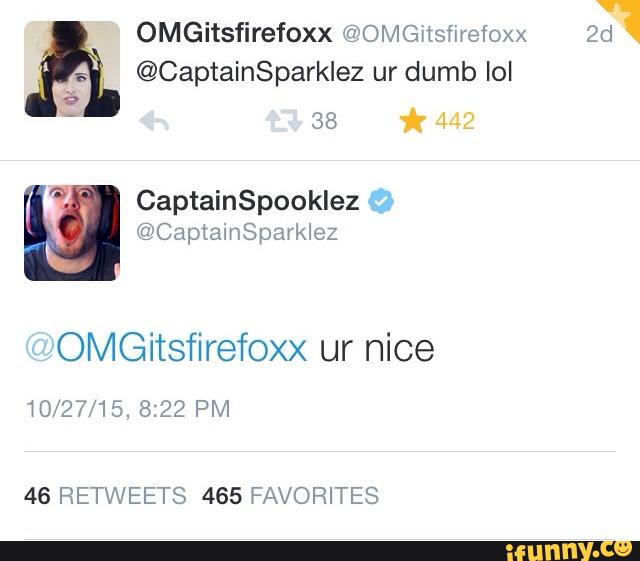Screen dimensions: 640x561
Task: Open the @OMGitsfirefoxx mention in reply tweet
Action: click(166, 348)
